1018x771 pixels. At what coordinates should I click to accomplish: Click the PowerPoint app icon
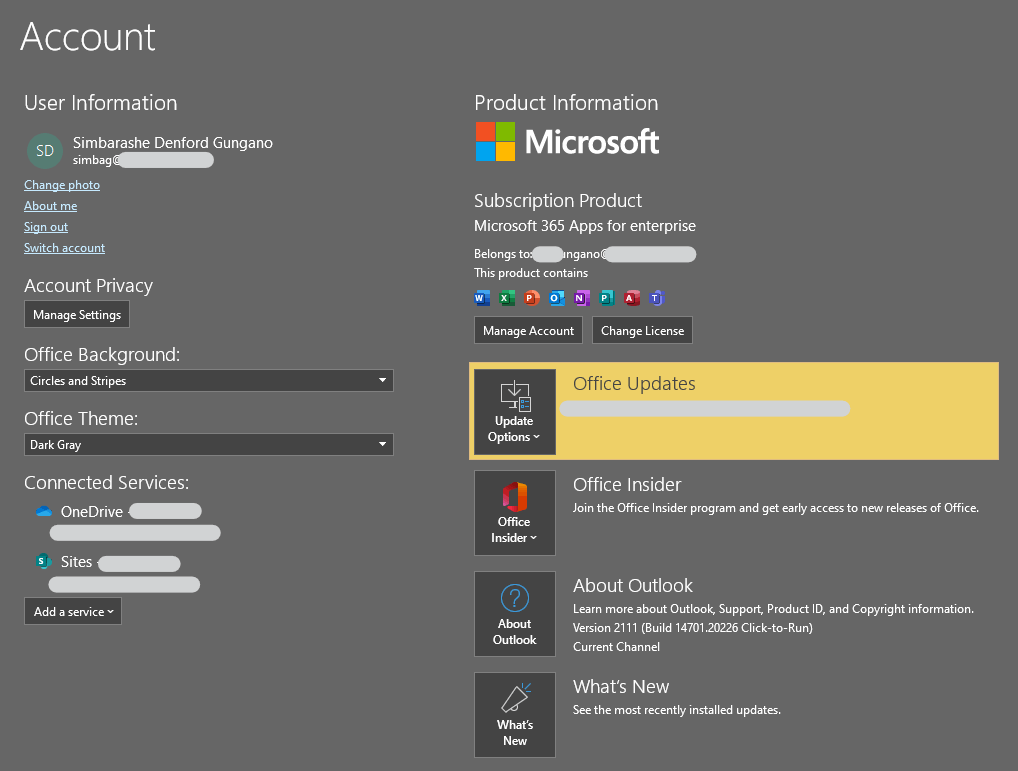532,298
